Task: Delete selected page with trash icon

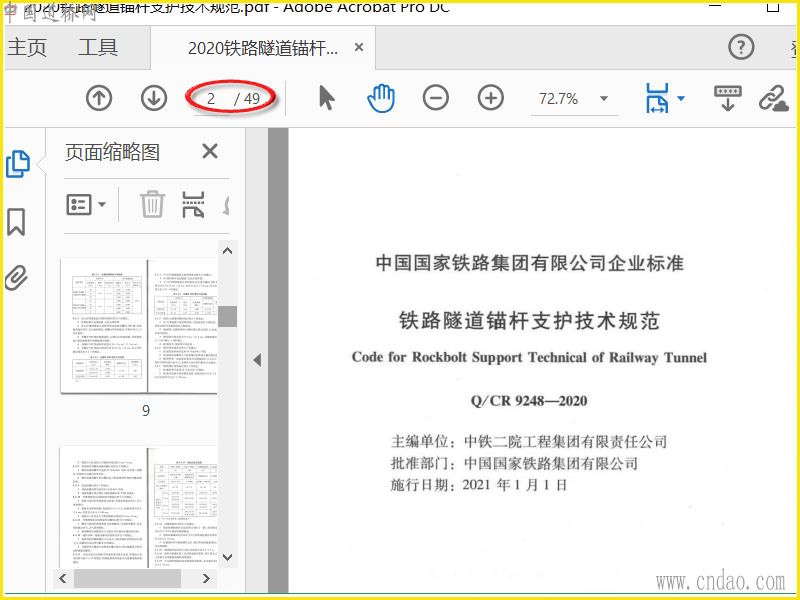Action: click(x=153, y=204)
